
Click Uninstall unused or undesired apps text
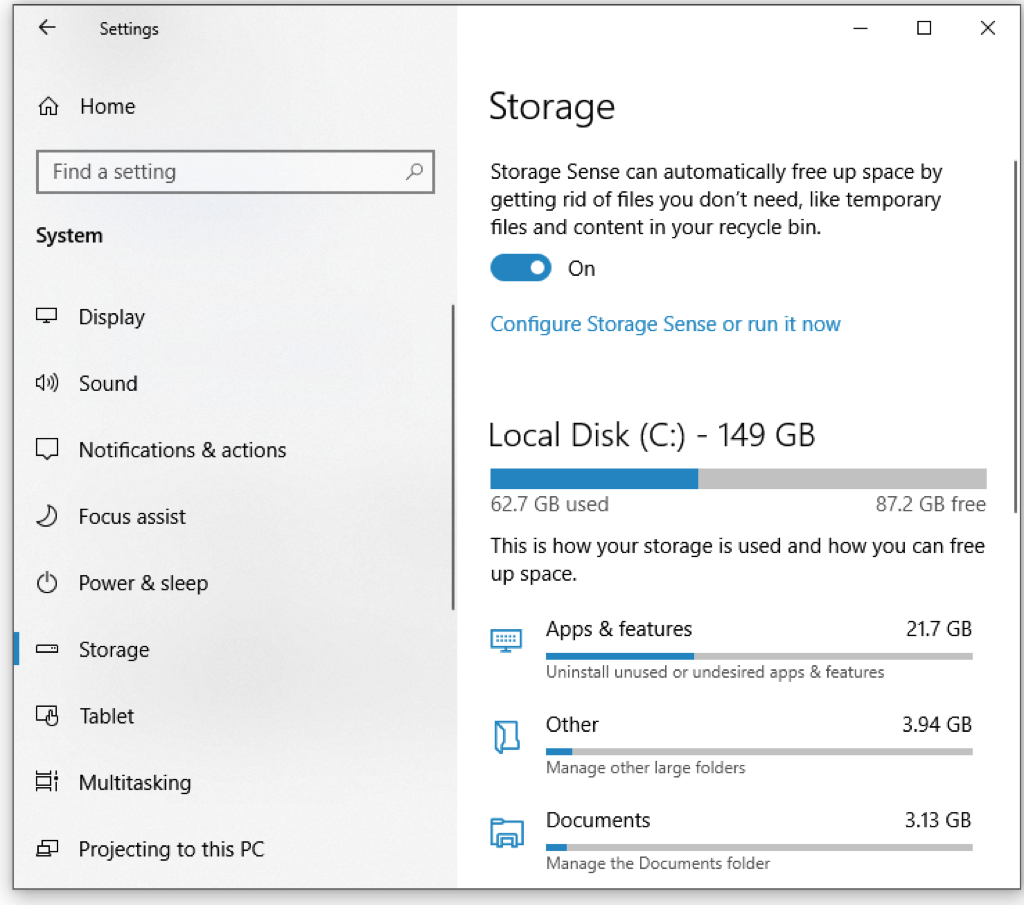pyautogui.click(x=715, y=672)
